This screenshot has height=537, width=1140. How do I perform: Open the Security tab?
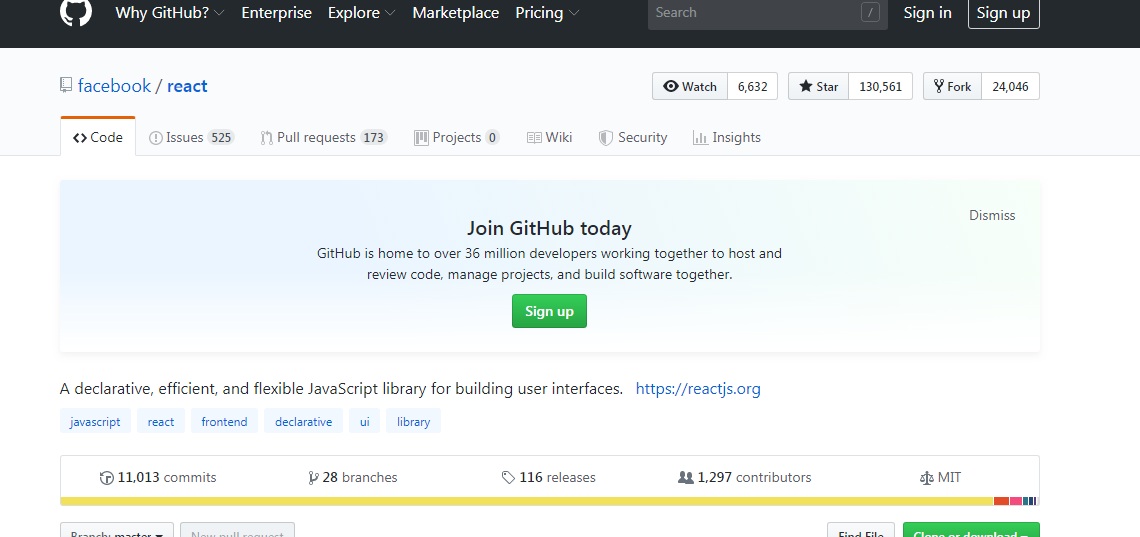[x=633, y=137]
